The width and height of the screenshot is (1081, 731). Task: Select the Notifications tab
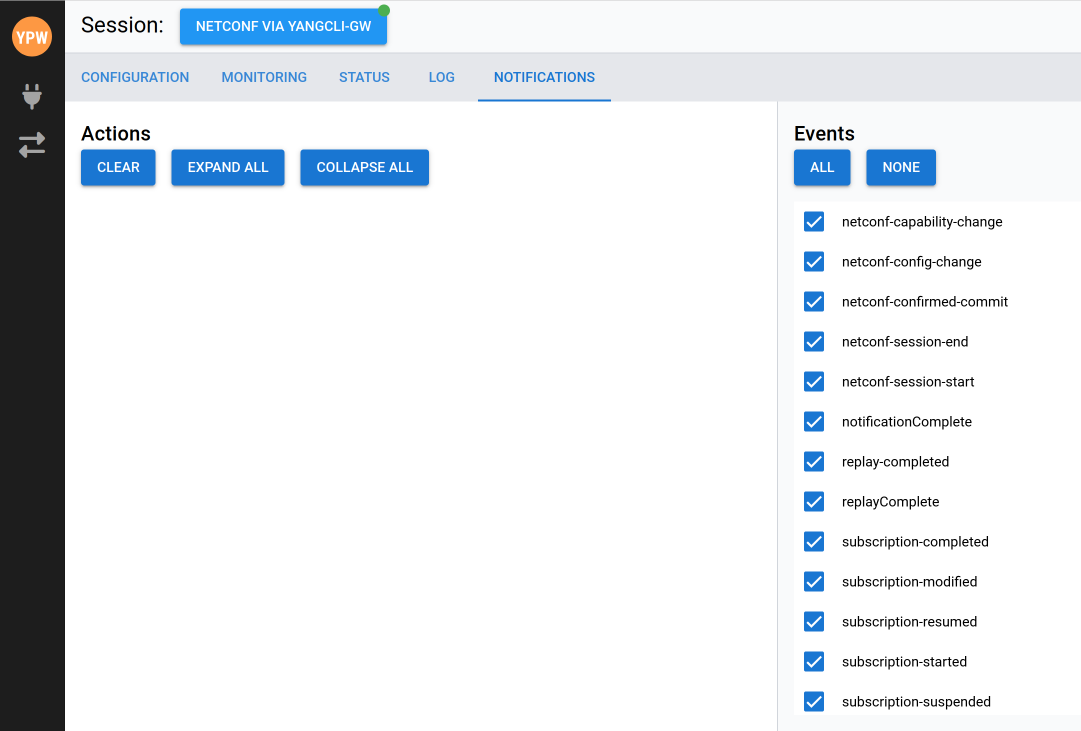544,77
